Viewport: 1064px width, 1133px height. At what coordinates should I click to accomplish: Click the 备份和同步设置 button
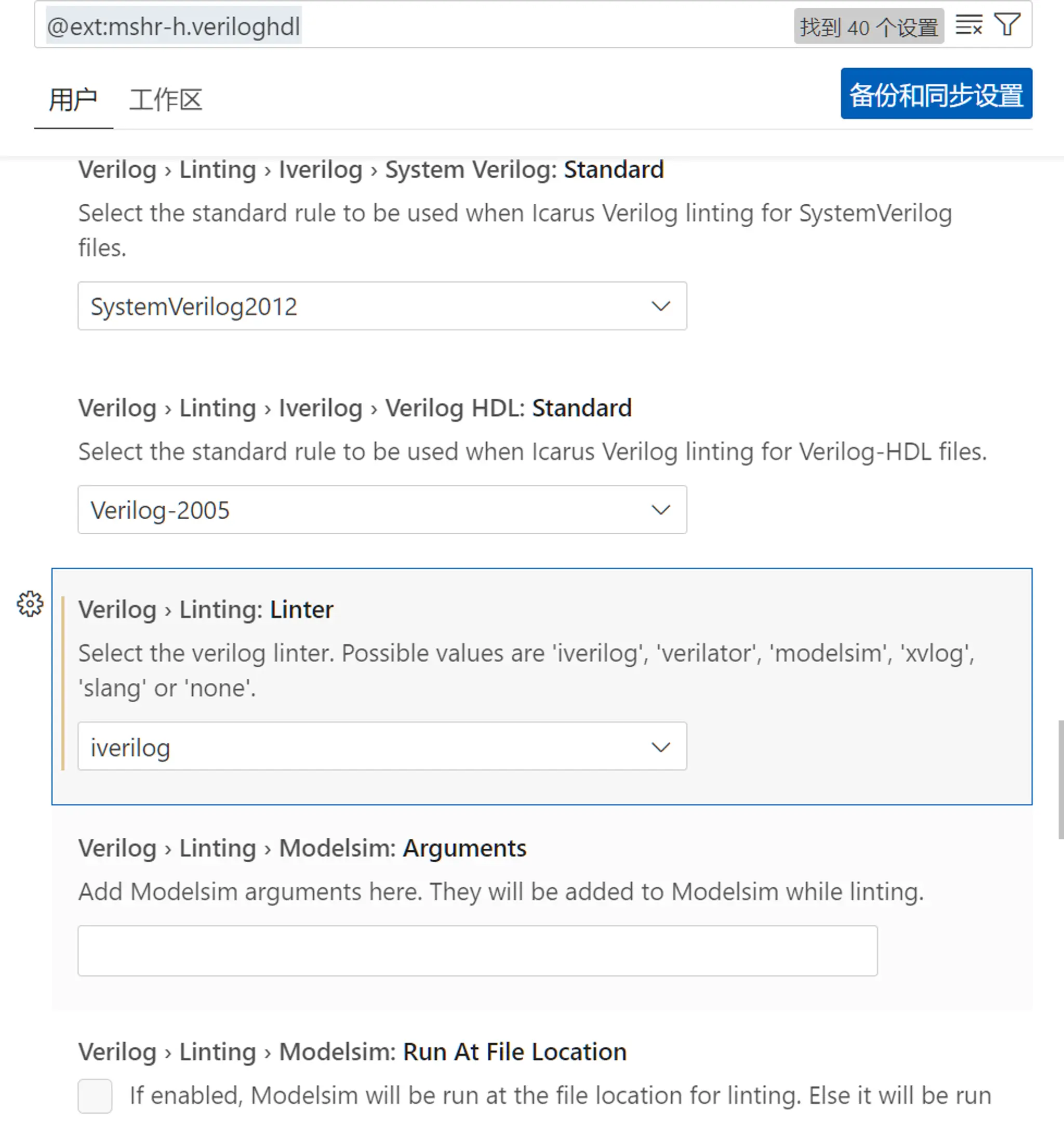point(936,94)
